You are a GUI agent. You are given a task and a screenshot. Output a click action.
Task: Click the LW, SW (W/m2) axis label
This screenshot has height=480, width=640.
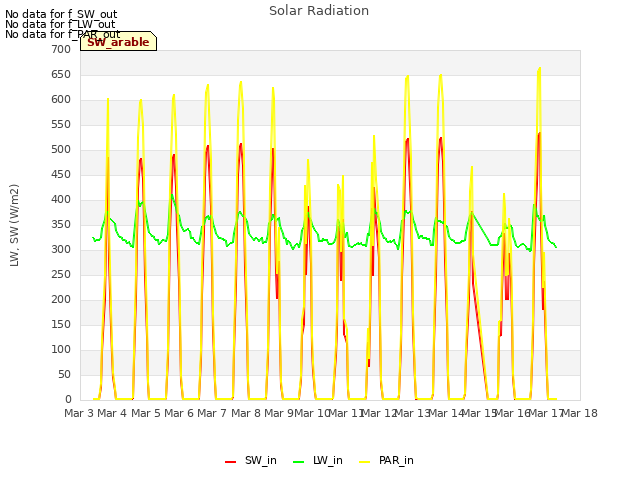(14, 225)
